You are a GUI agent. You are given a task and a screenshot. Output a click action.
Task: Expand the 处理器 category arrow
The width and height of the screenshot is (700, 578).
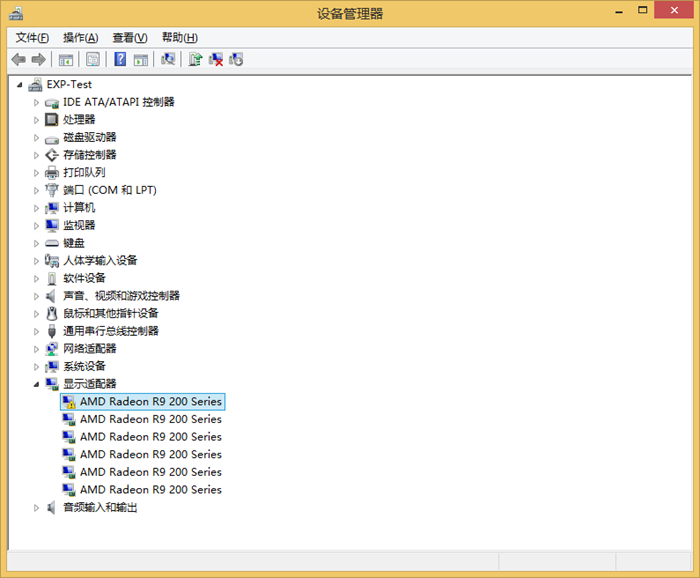click(x=37, y=120)
